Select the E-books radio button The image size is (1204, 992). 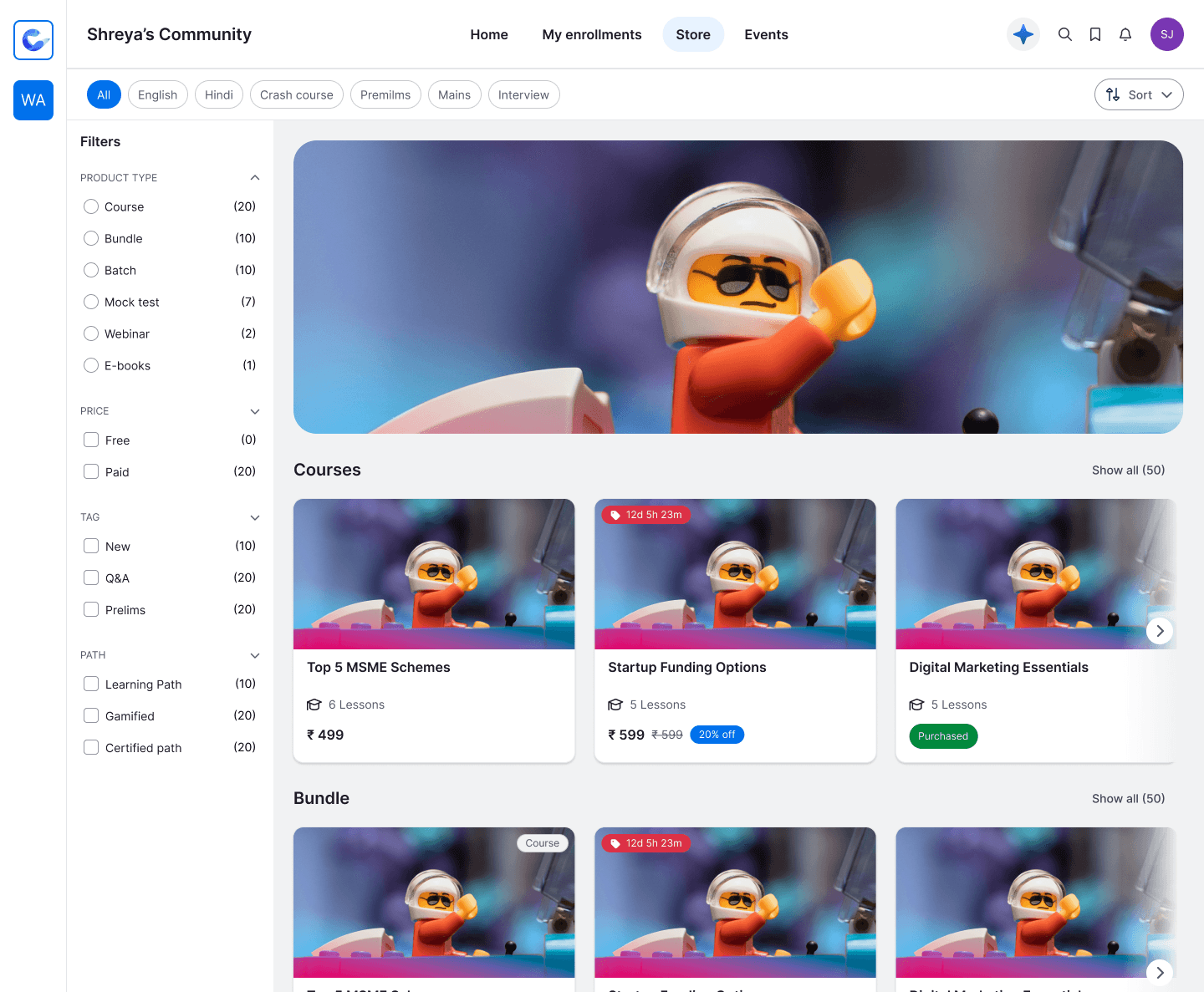(x=91, y=365)
